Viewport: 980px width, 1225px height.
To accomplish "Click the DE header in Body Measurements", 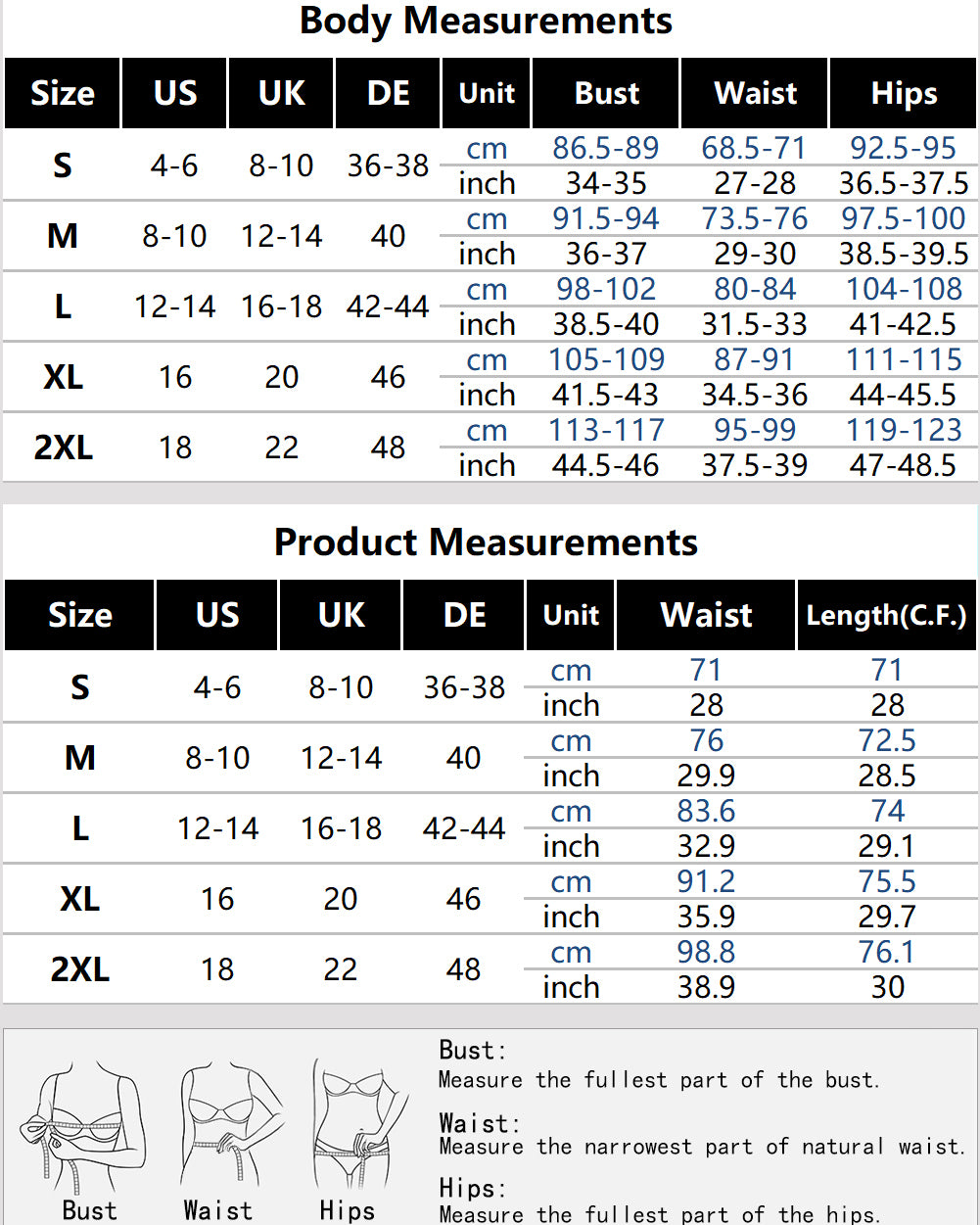I will click(388, 93).
